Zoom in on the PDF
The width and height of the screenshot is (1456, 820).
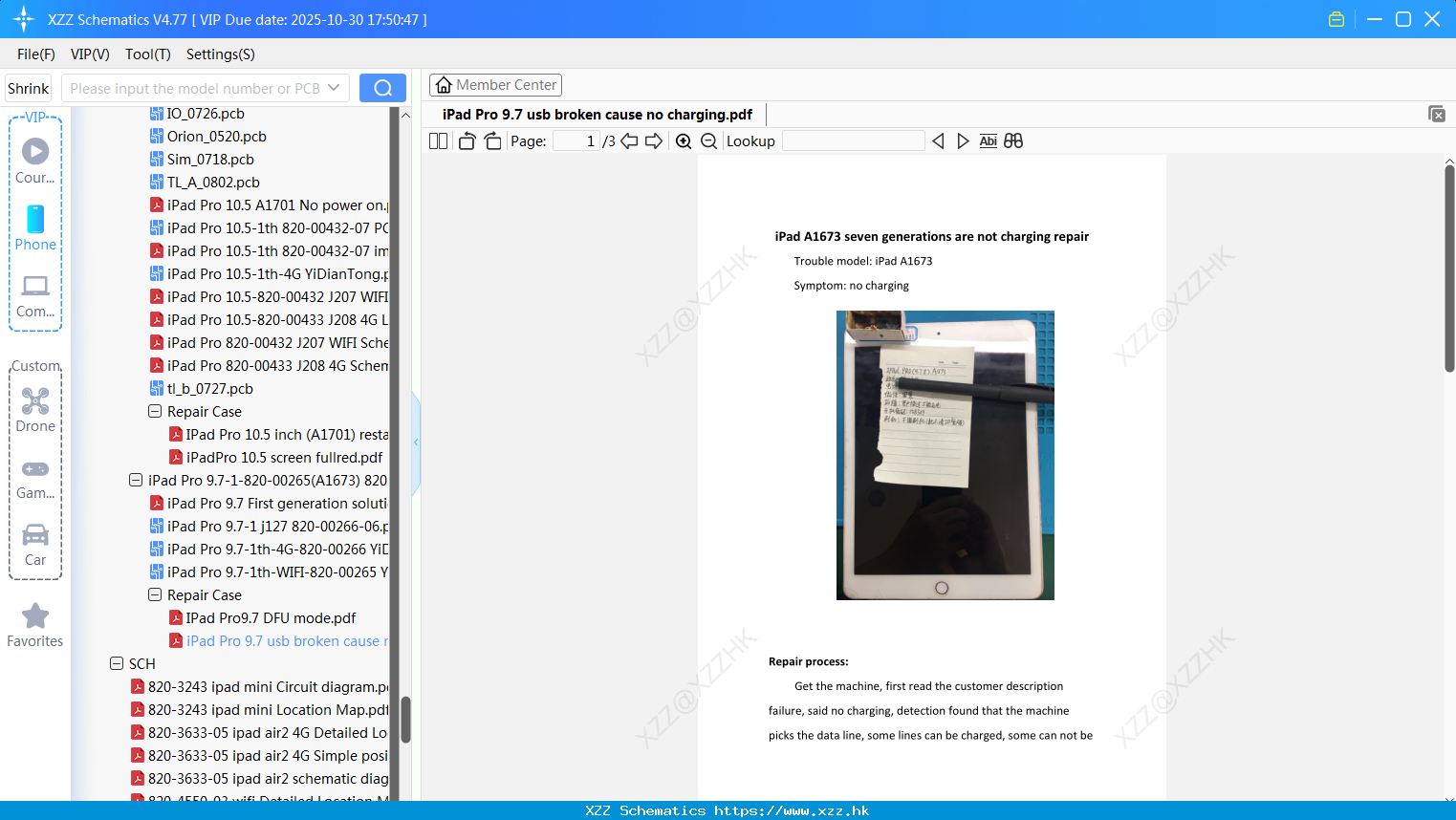click(684, 140)
